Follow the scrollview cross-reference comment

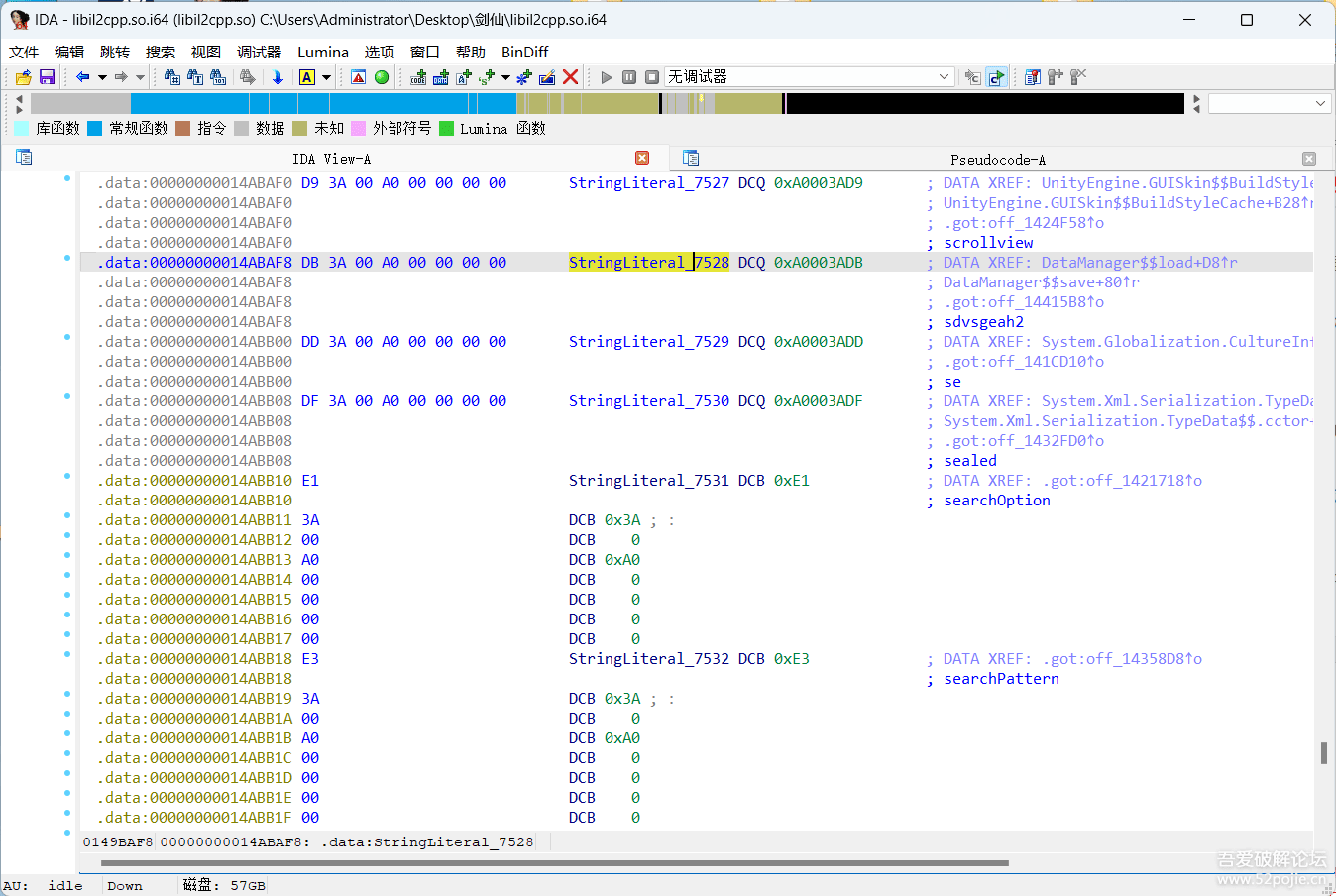[x=988, y=242]
